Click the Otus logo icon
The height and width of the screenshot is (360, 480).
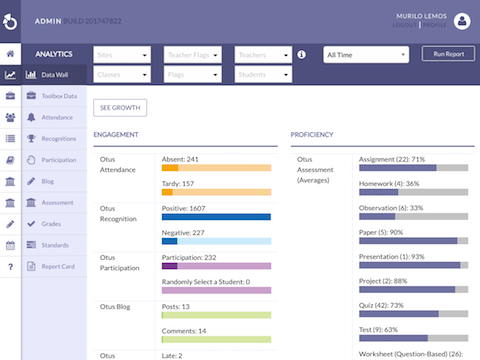click(x=10, y=22)
